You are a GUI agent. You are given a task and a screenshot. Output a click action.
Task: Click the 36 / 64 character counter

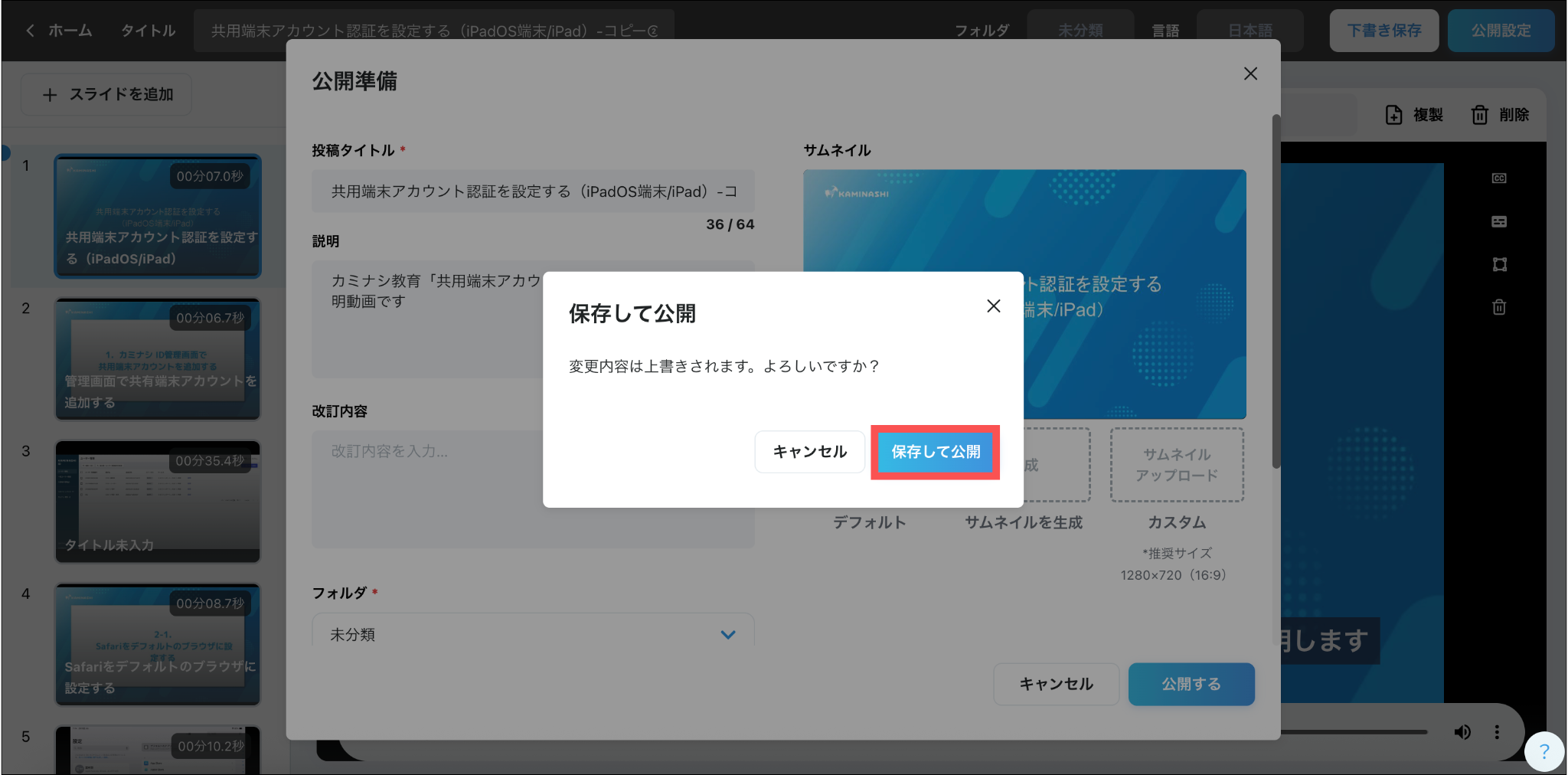tap(730, 224)
